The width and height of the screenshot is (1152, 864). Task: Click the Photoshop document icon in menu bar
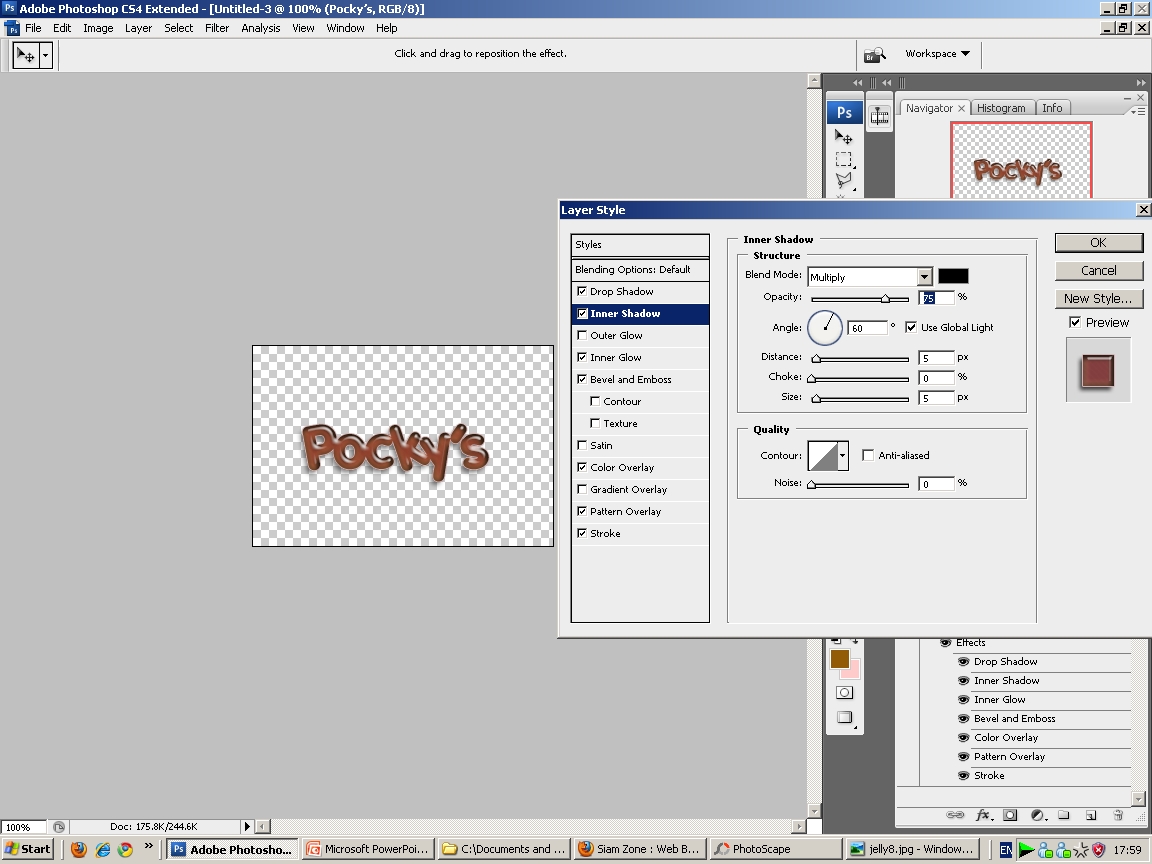click(x=12, y=29)
